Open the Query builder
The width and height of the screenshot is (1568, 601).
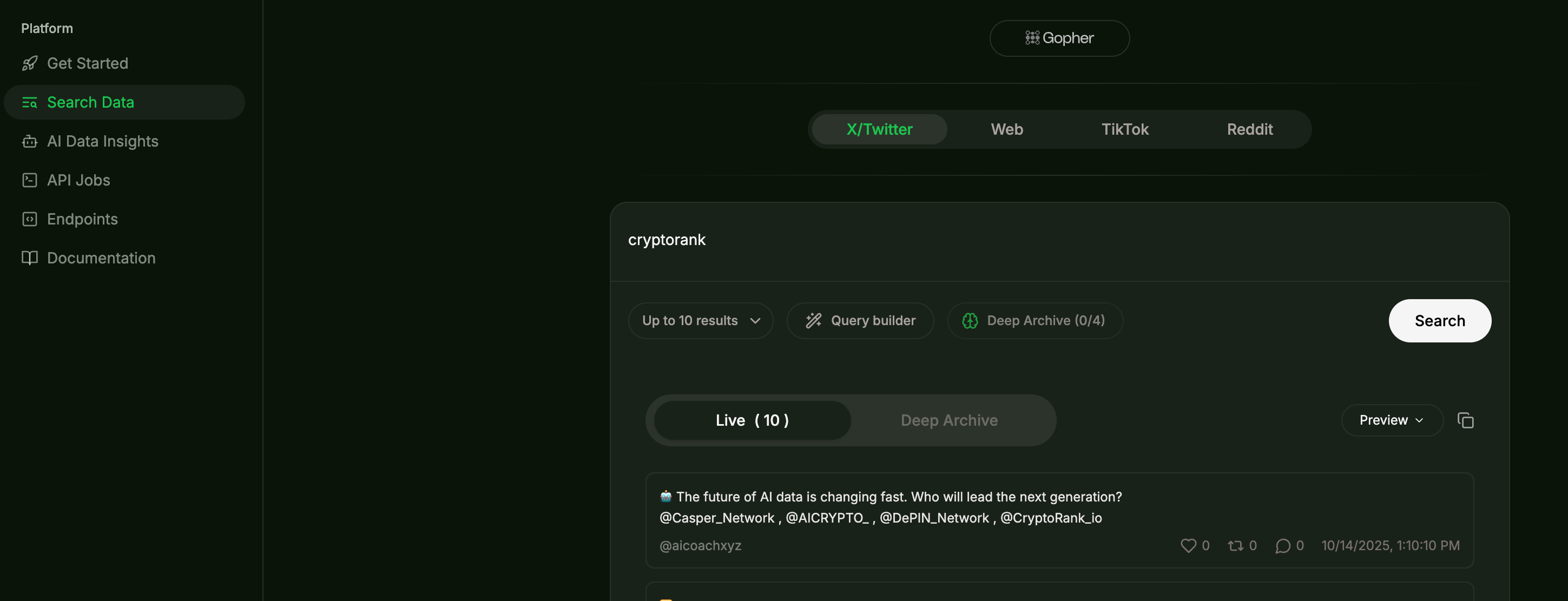(859, 321)
